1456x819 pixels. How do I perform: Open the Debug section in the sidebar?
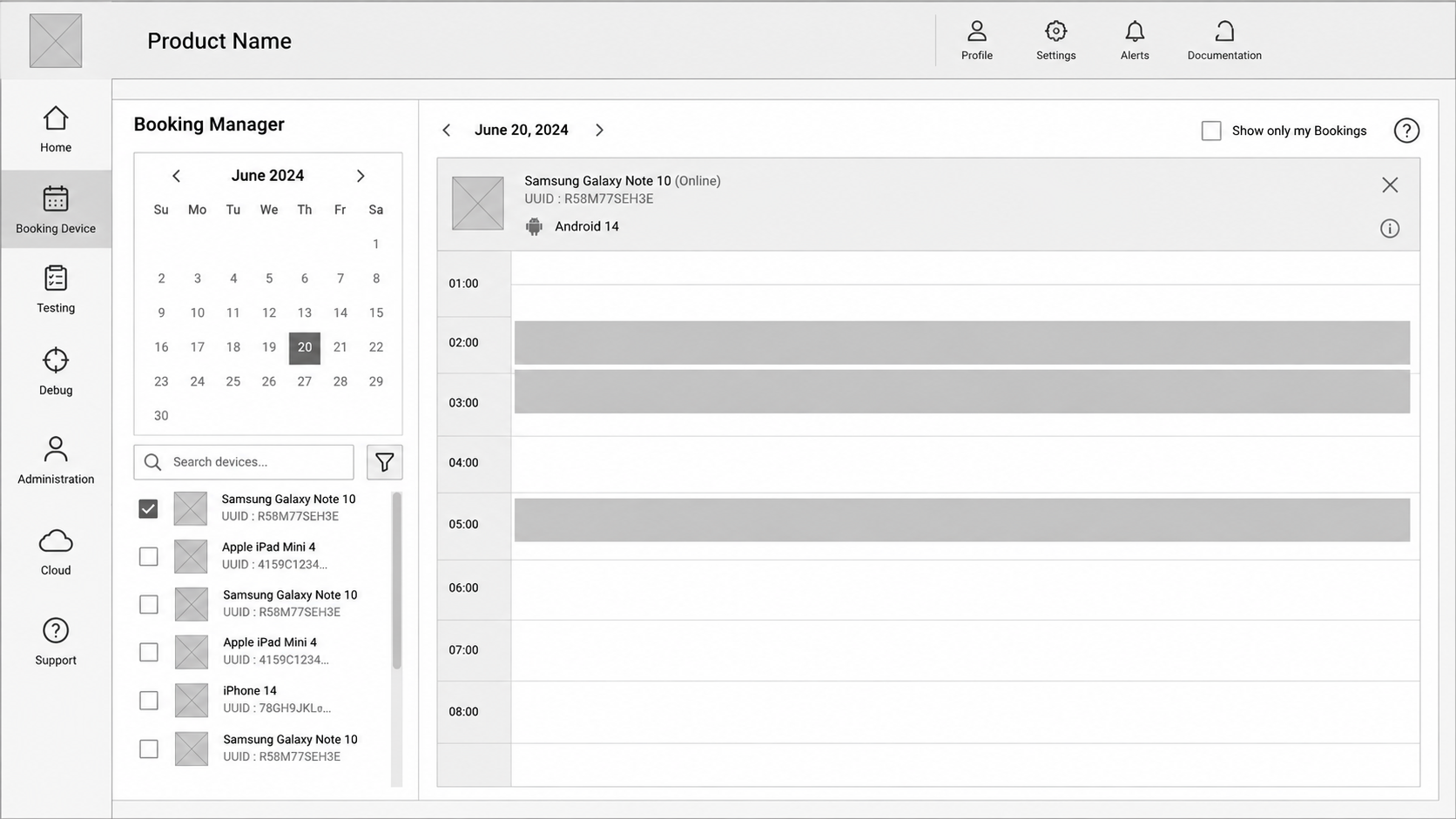coord(56,372)
